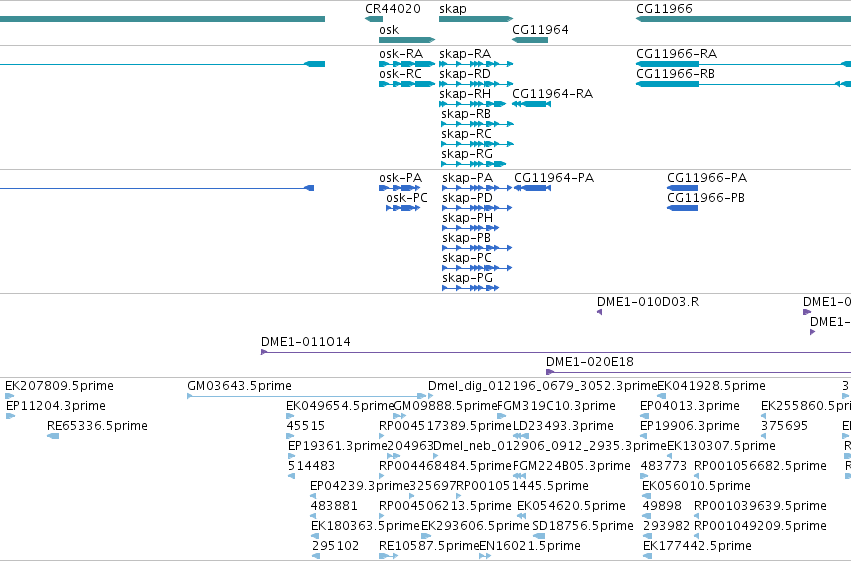Select the EK056010.5prime EST
Screen dimensions: 851x561
(x=646, y=496)
